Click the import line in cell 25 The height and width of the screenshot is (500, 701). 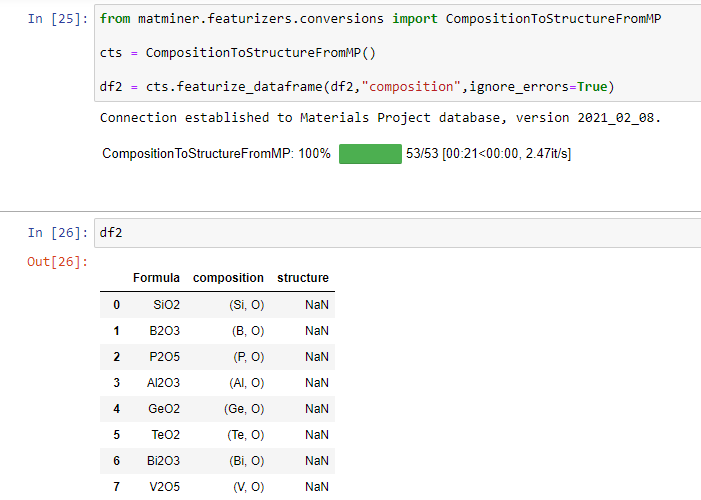380,19
